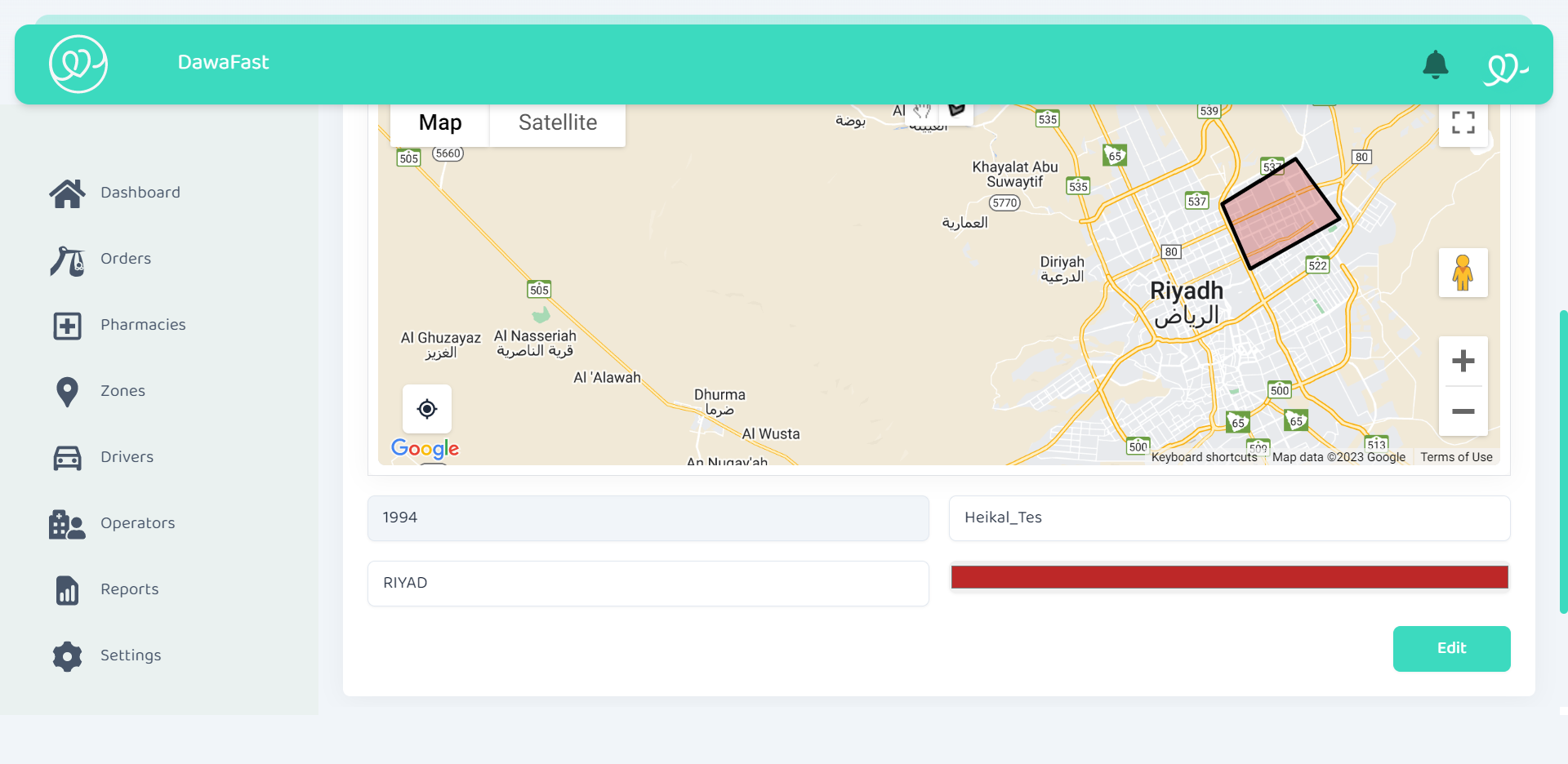Screen dimensions: 1568x764
Task: Zoom in on the map
Action: click(1463, 361)
